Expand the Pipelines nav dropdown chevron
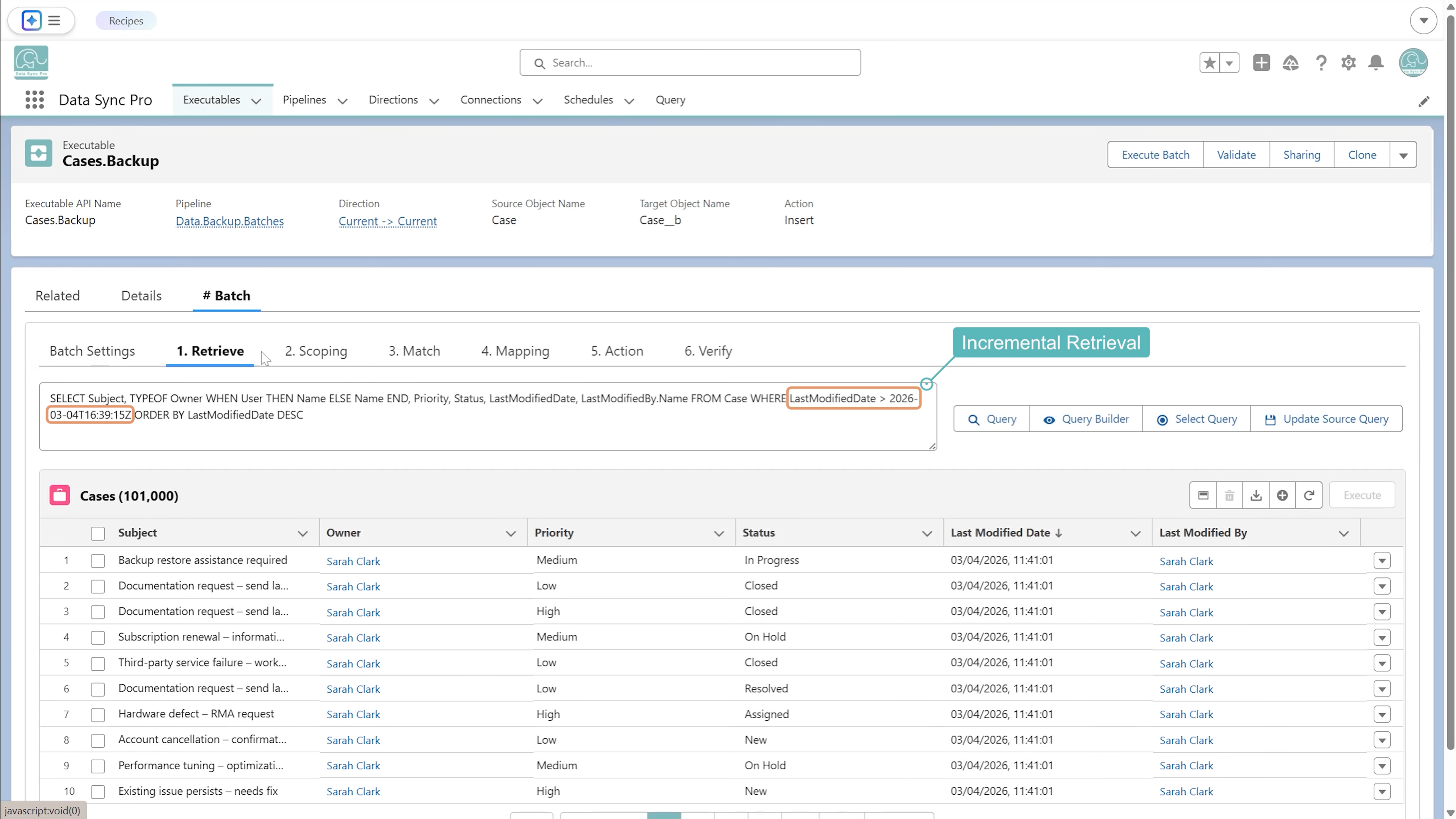Viewport: 1456px width, 819px height. [x=342, y=101]
